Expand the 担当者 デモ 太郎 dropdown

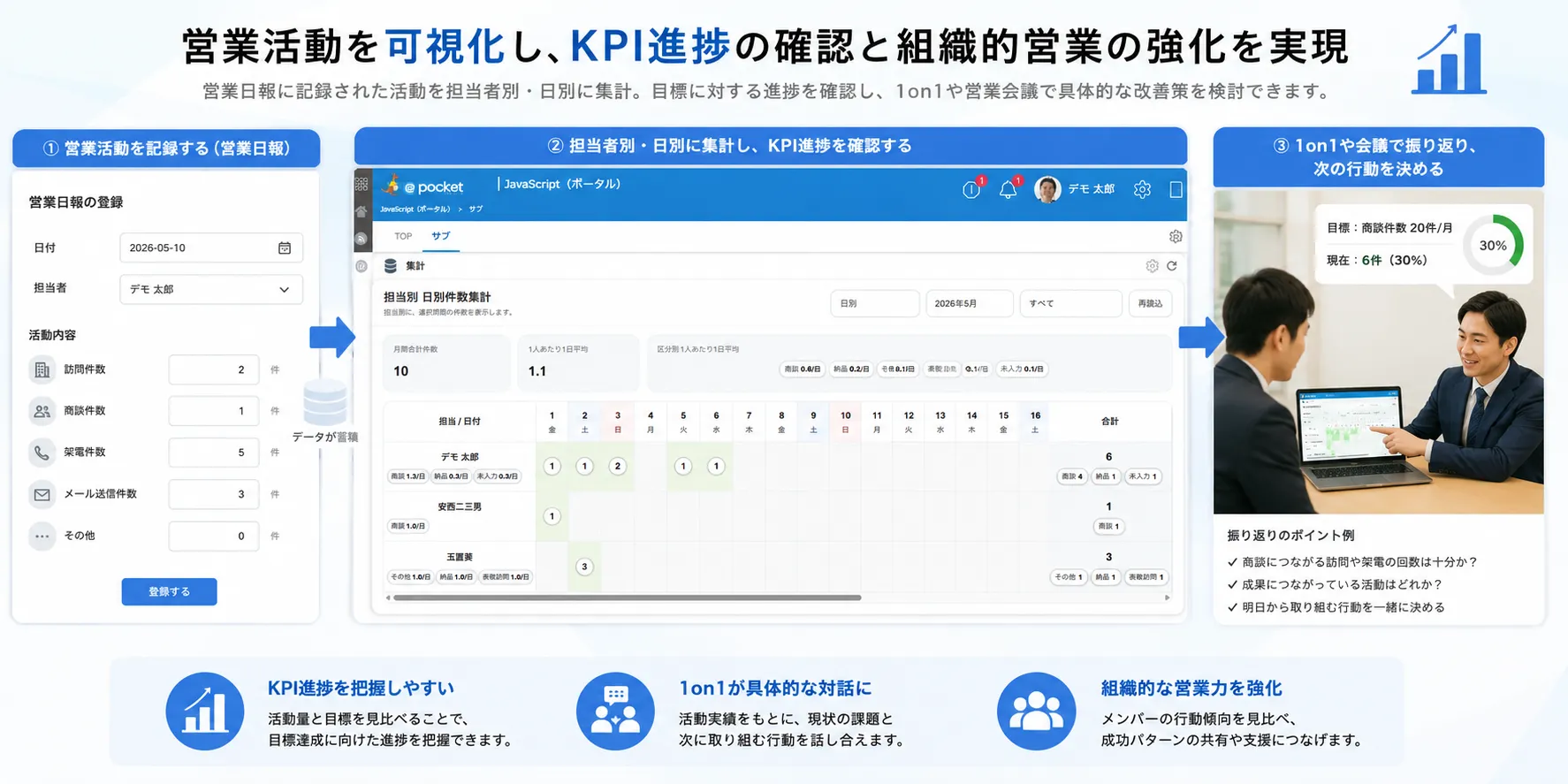(x=211, y=289)
